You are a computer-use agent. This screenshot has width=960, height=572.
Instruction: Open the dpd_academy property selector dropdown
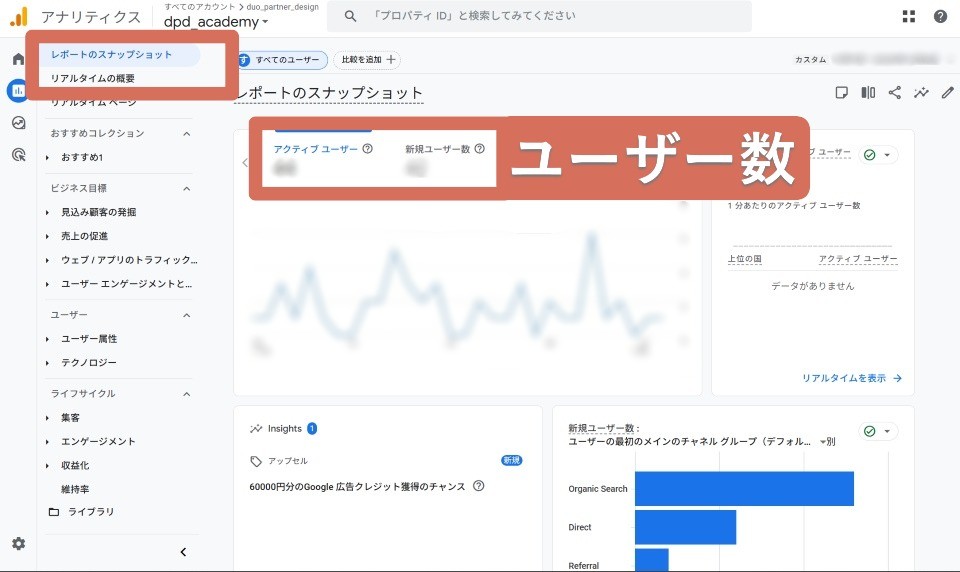point(216,22)
